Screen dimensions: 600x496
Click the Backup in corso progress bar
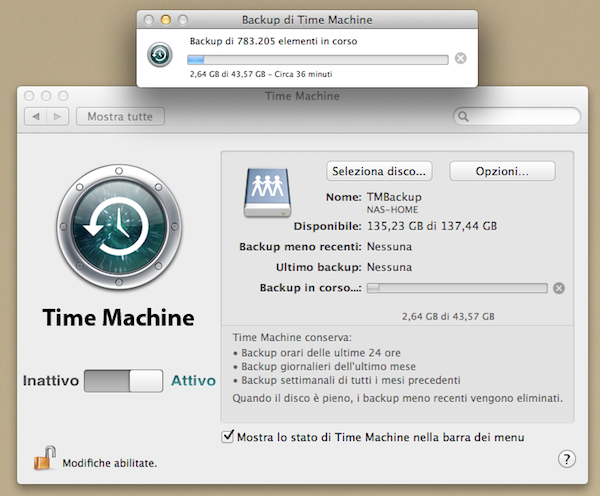456,289
